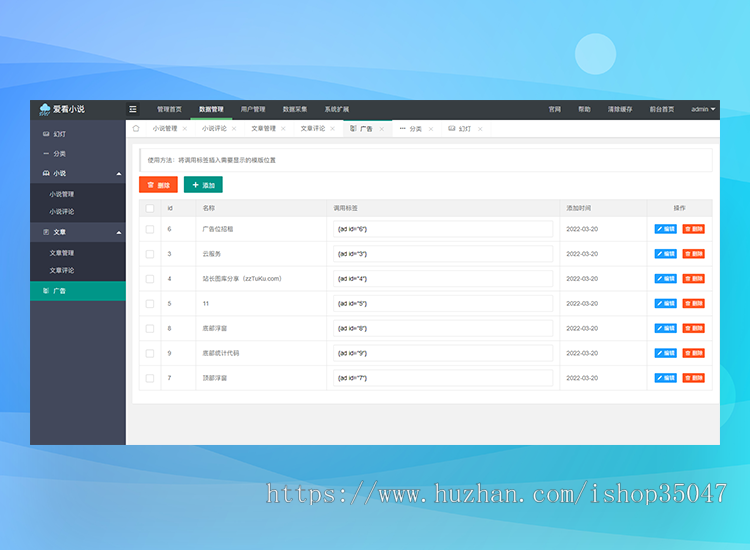This screenshot has width=750, height=550.
Task: Check the checkbox for row named 11
Action: (150, 304)
